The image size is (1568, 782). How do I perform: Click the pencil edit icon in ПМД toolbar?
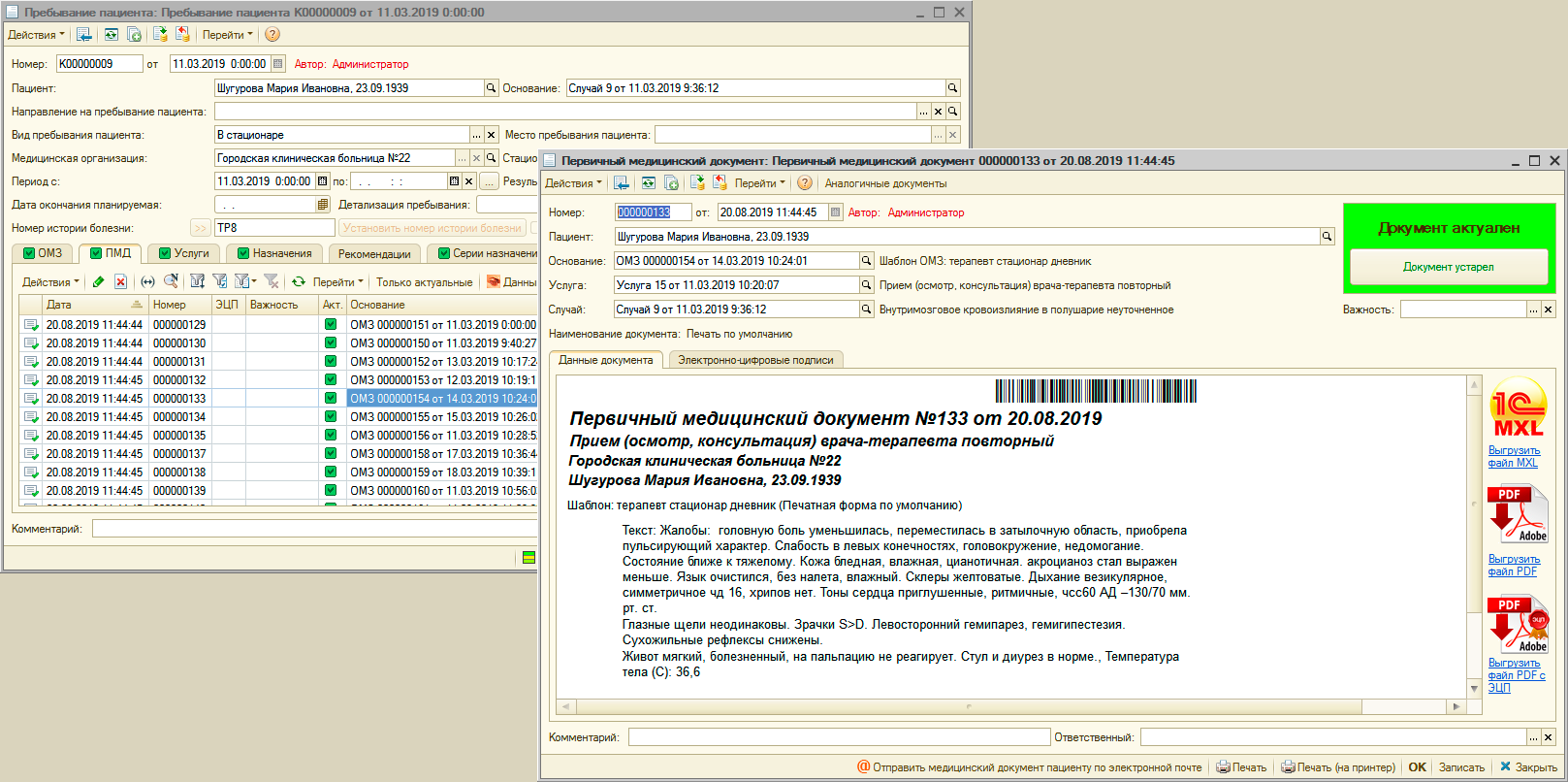(x=98, y=281)
